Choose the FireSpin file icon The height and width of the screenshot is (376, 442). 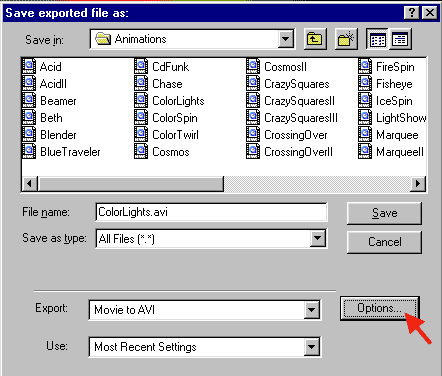(x=365, y=66)
